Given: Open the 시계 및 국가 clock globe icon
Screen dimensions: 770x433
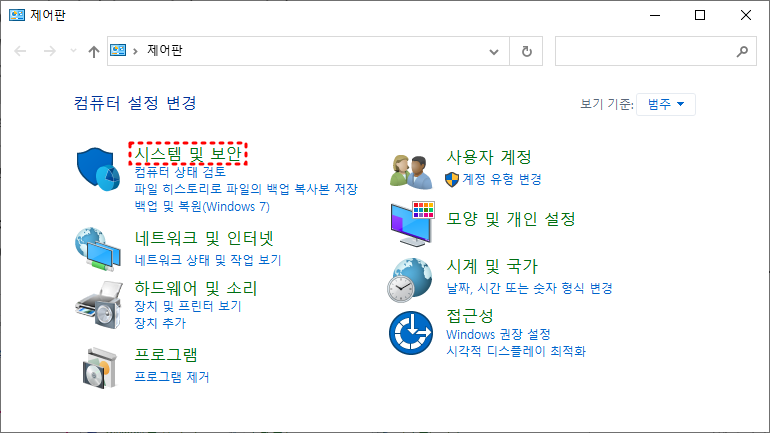Looking at the screenshot, I should click(x=410, y=280).
